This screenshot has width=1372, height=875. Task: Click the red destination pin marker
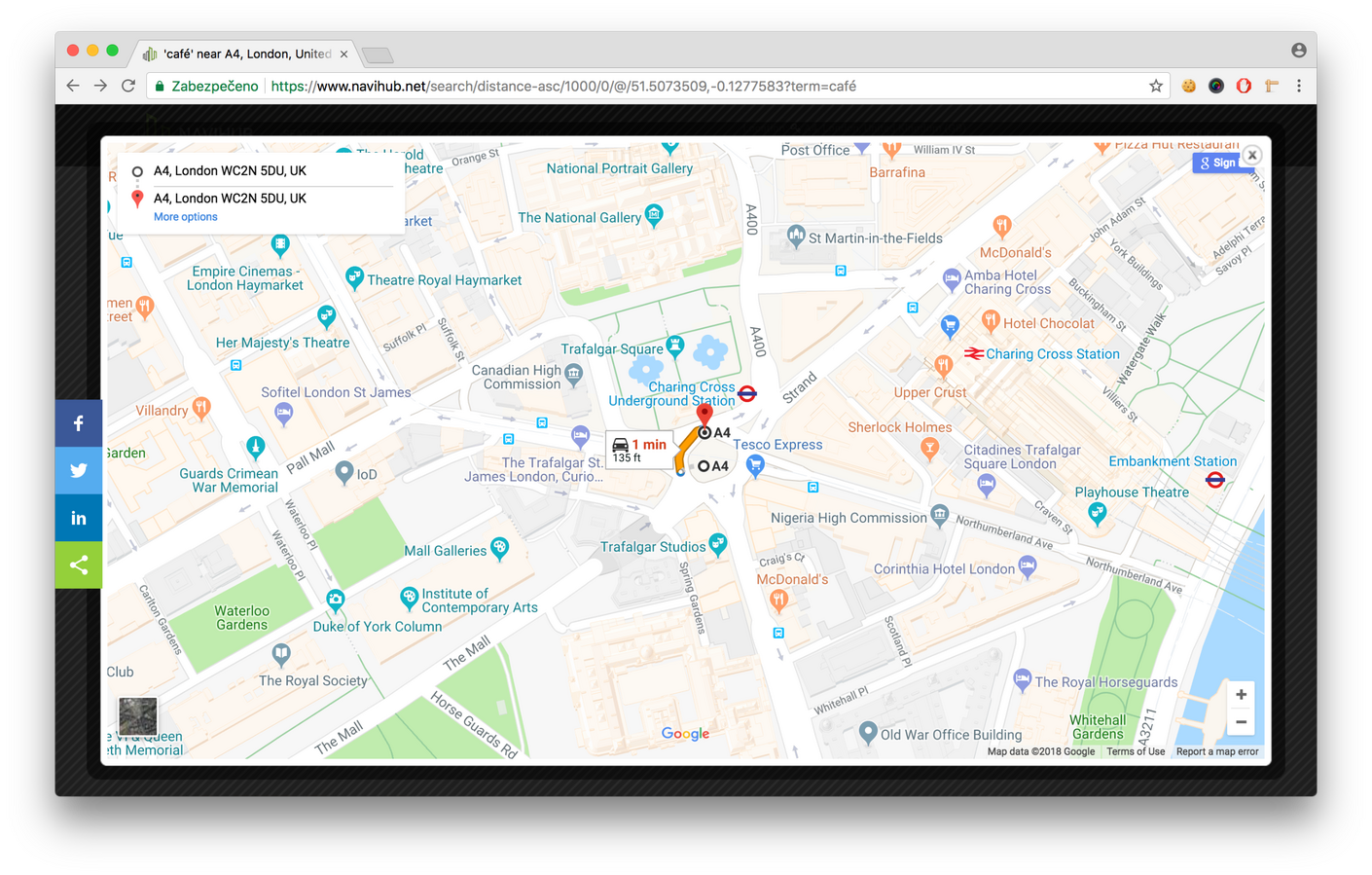tap(704, 414)
